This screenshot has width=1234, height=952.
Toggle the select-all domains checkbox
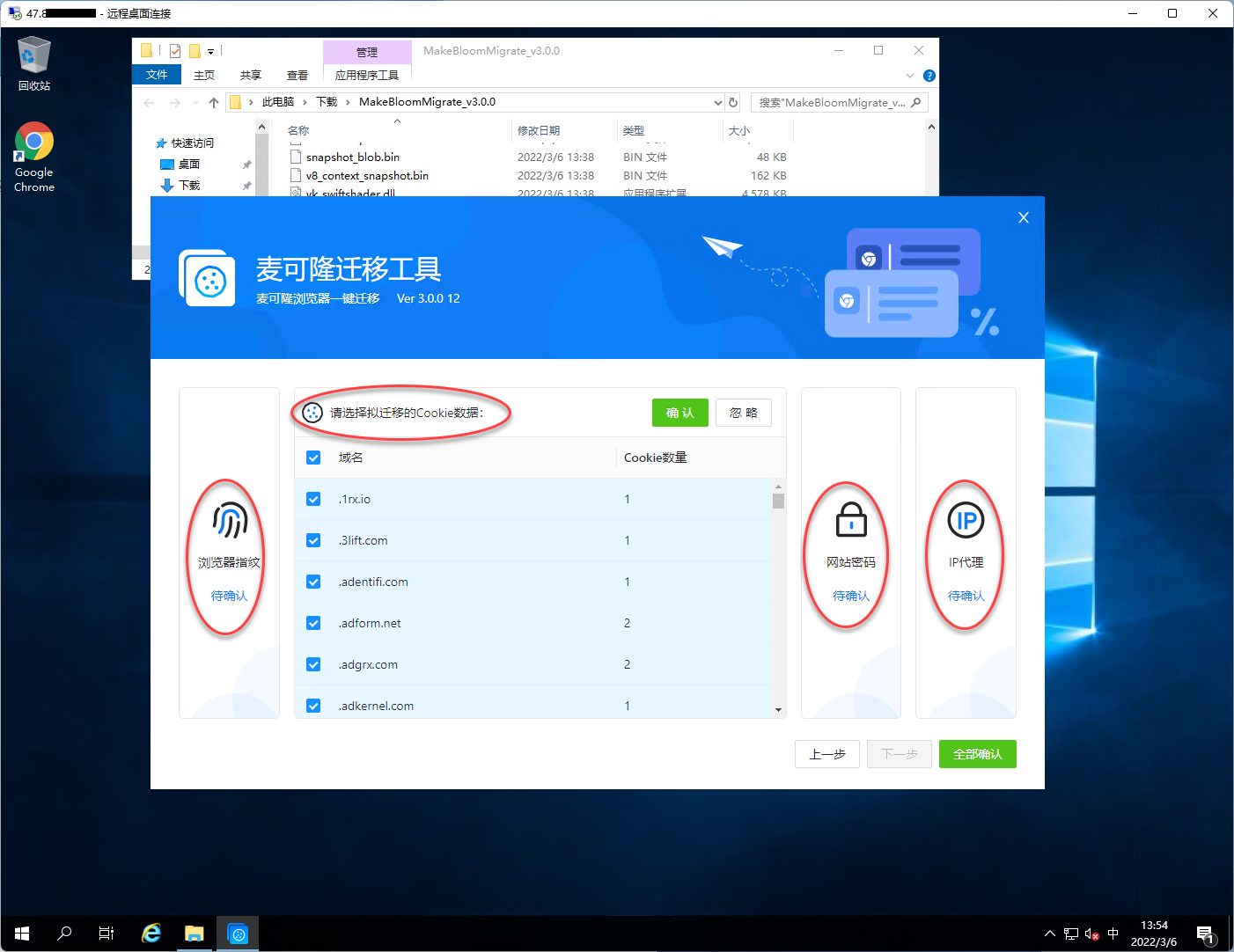pyautogui.click(x=313, y=458)
